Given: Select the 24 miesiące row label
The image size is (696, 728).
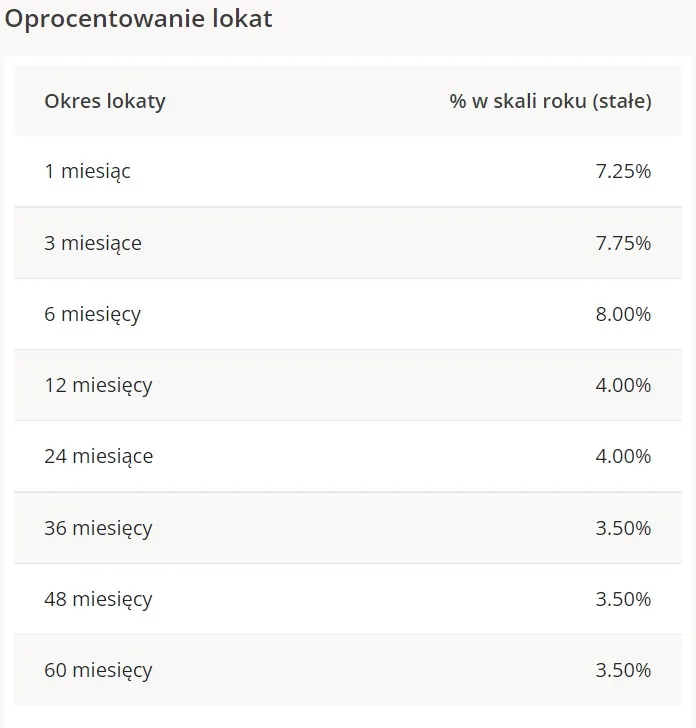Looking at the screenshot, I should click(99, 456).
